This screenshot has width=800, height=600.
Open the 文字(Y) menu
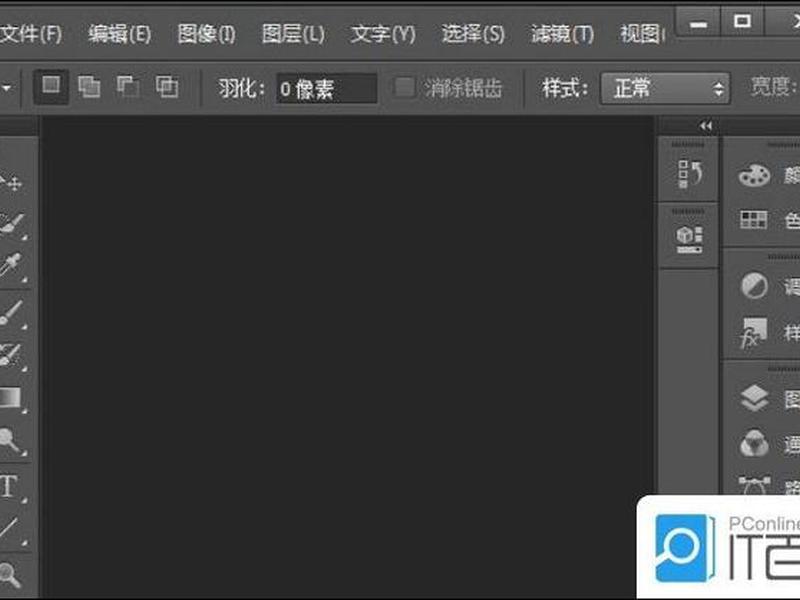pyautogui.click(x=383, y=35)
